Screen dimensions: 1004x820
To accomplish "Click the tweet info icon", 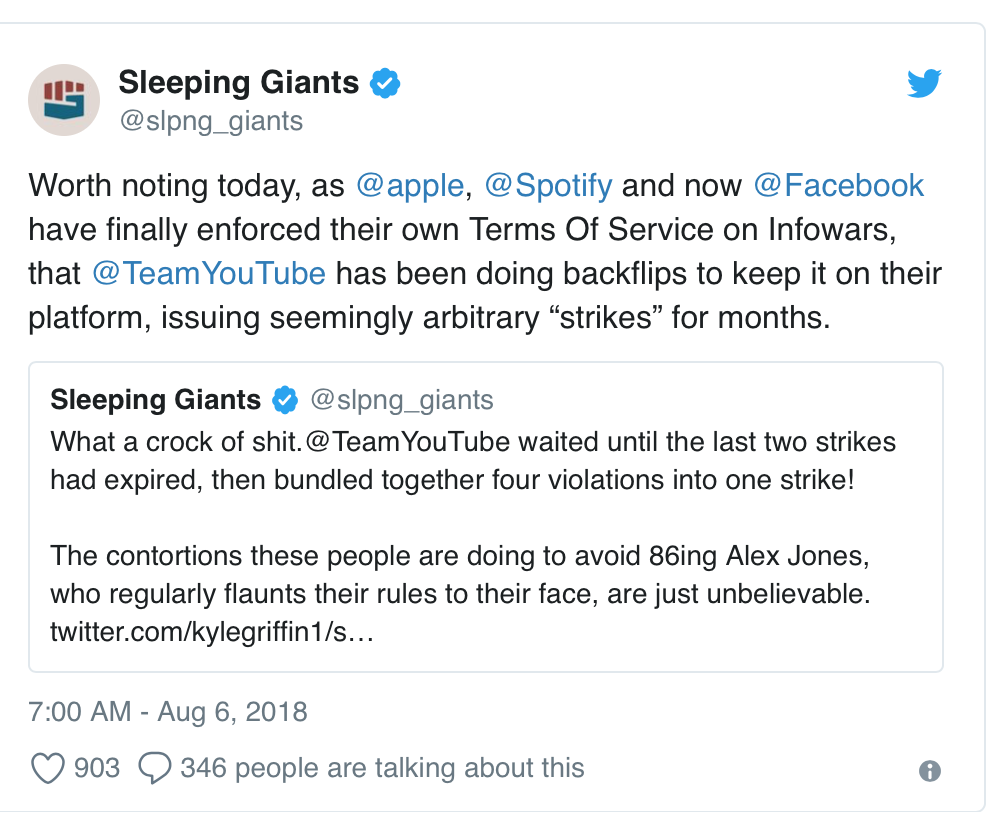I will pos(929,770).
